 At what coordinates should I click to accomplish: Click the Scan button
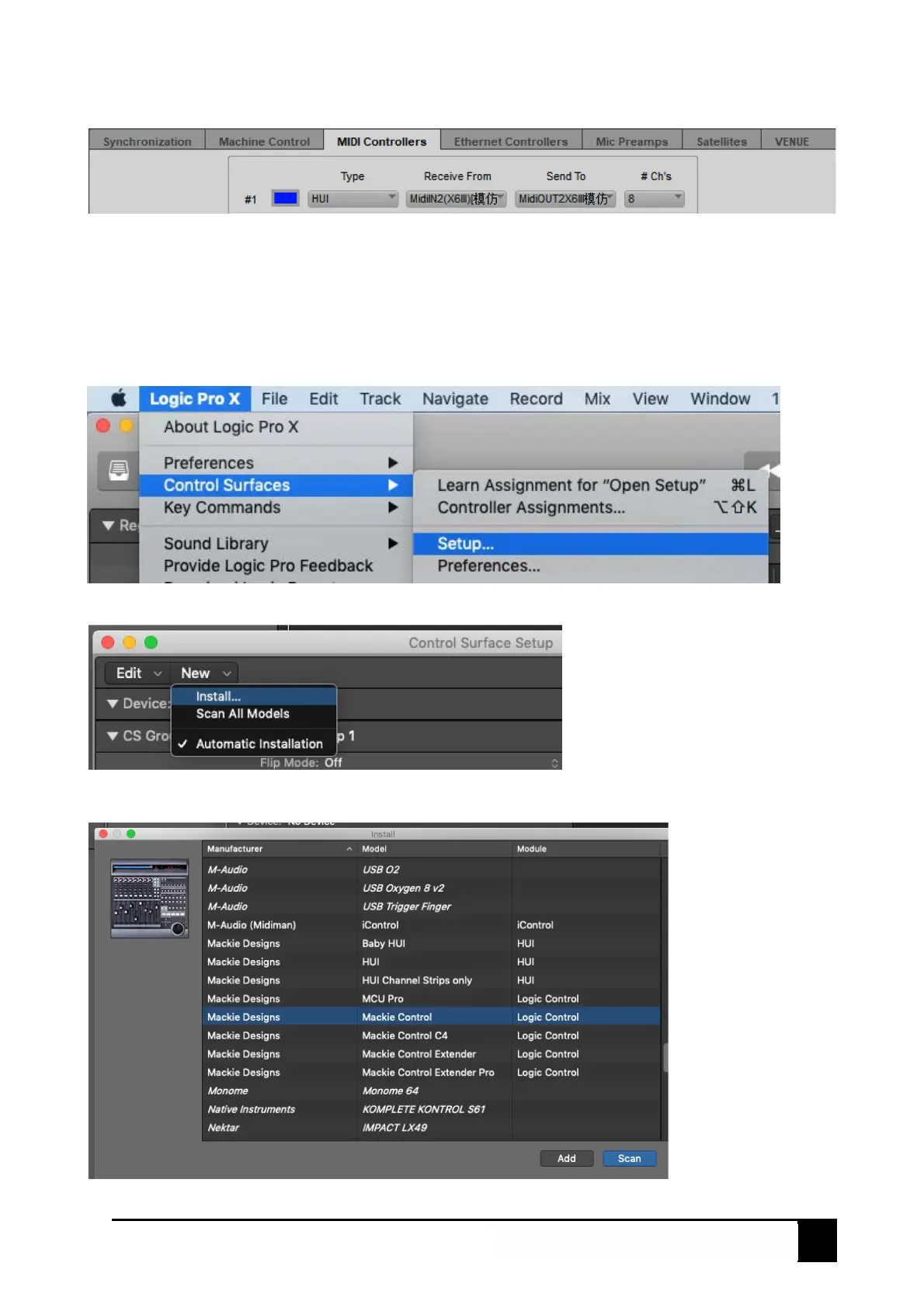pos(630,1158)
